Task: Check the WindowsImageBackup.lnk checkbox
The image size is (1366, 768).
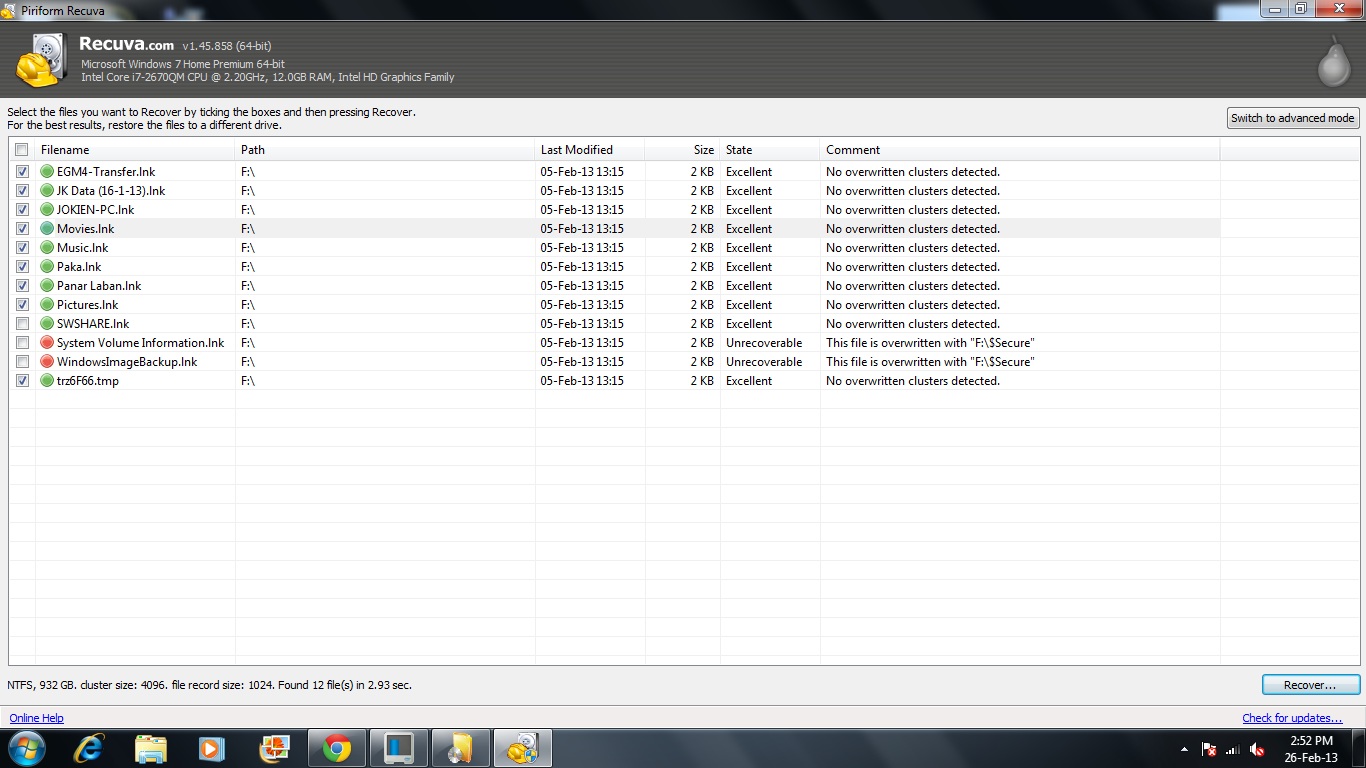Action: pos(22,362)
